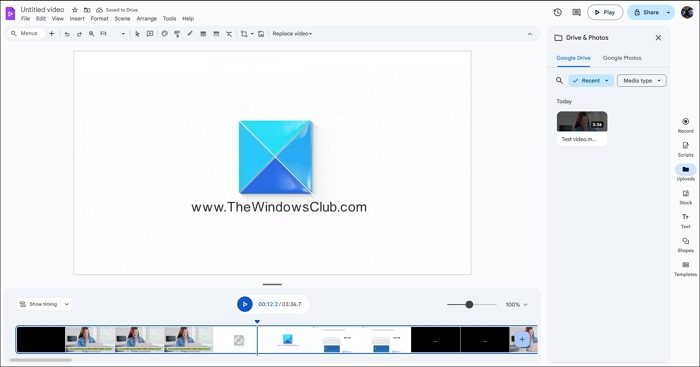Screen dimensions: 700x367
Task: Open the Shapes sidebar tool
Action: pyautogui.click(x=685, y=245)
